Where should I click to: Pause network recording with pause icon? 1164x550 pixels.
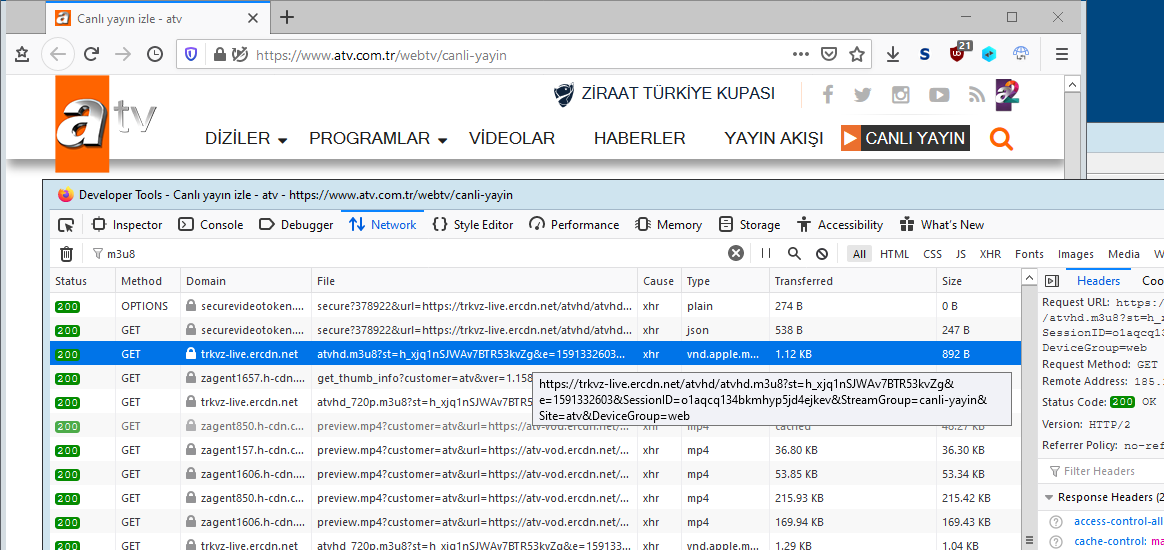[x=766, y=254]
